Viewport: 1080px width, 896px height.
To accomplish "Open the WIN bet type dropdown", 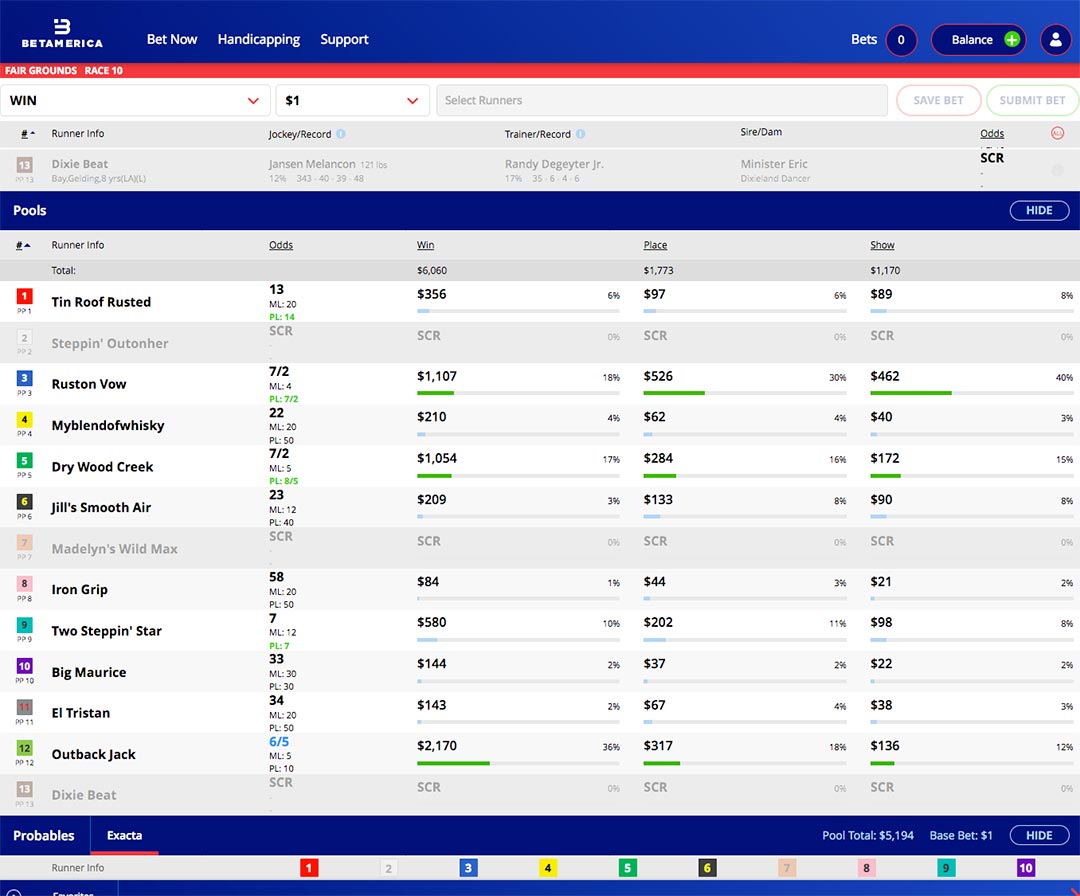I will 135,100.
